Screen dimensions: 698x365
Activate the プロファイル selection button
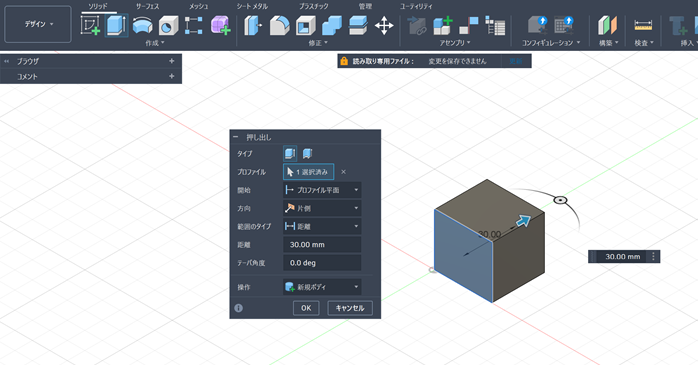[308, 172]
